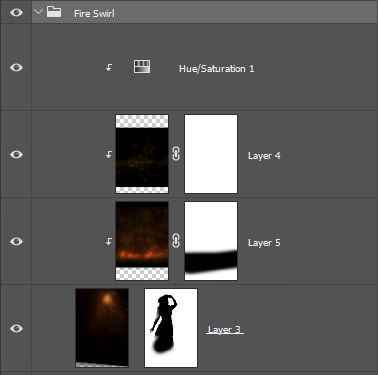Click Layer 4 clipping mask arrow

109,155
